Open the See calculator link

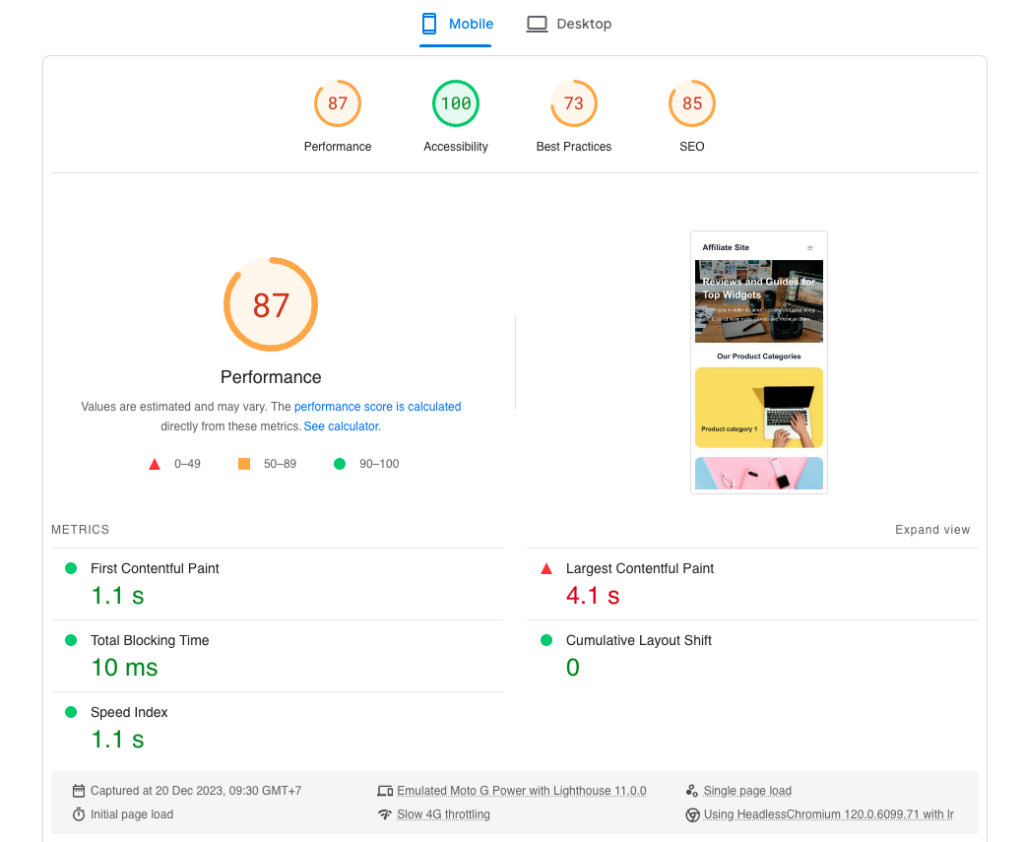click(x=341, y=426)
